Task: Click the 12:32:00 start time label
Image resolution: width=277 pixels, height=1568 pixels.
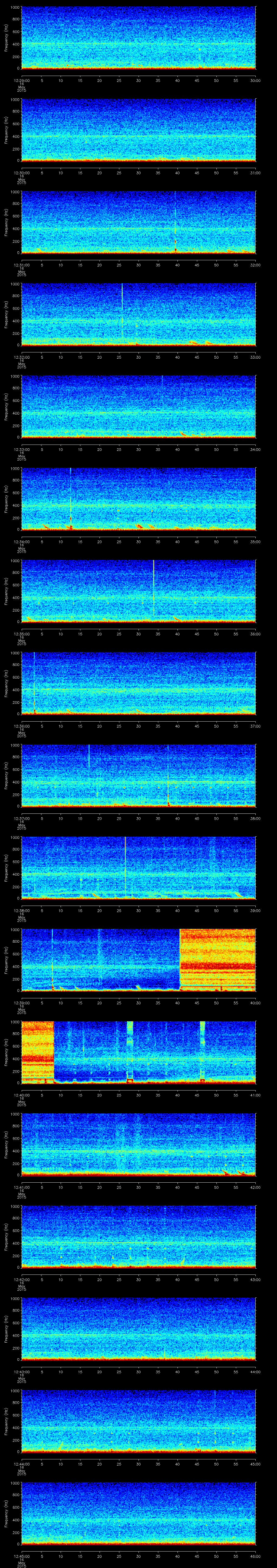Action: 21,357
